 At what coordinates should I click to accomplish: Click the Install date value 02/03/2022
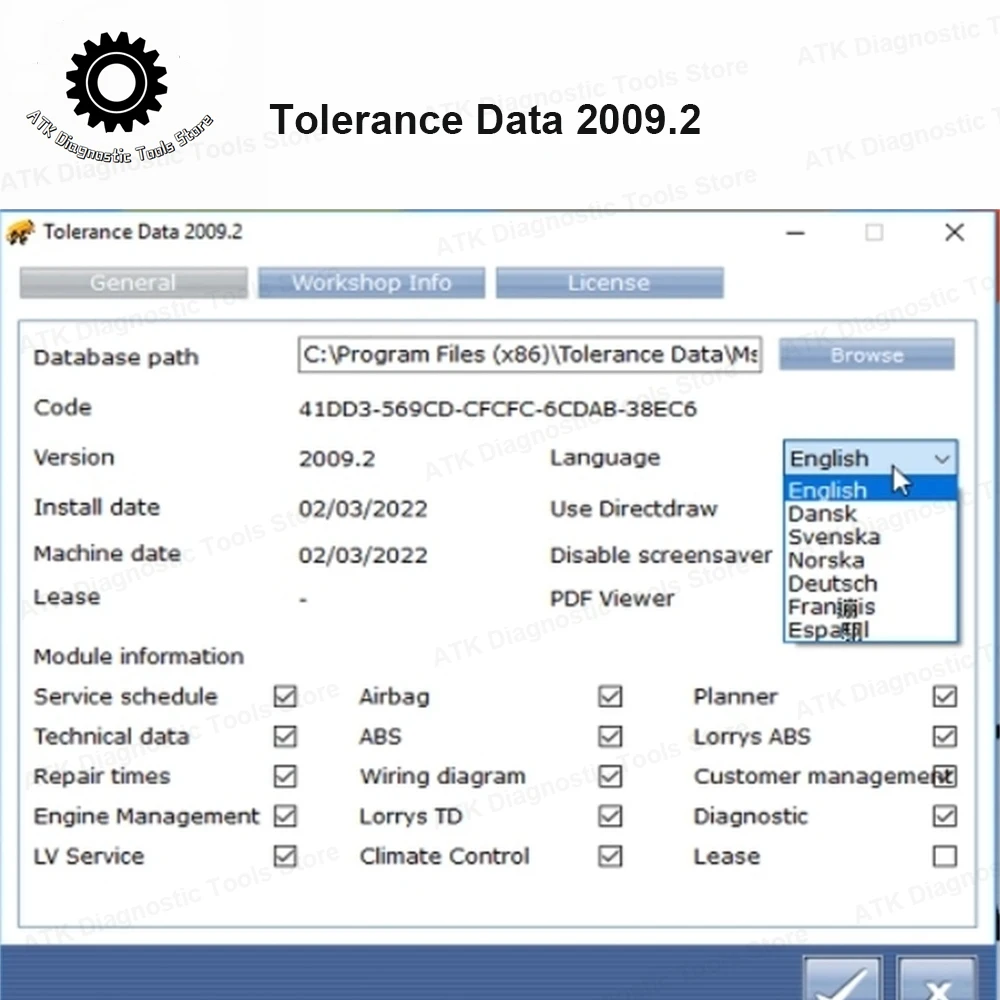(x=363, y=509)
